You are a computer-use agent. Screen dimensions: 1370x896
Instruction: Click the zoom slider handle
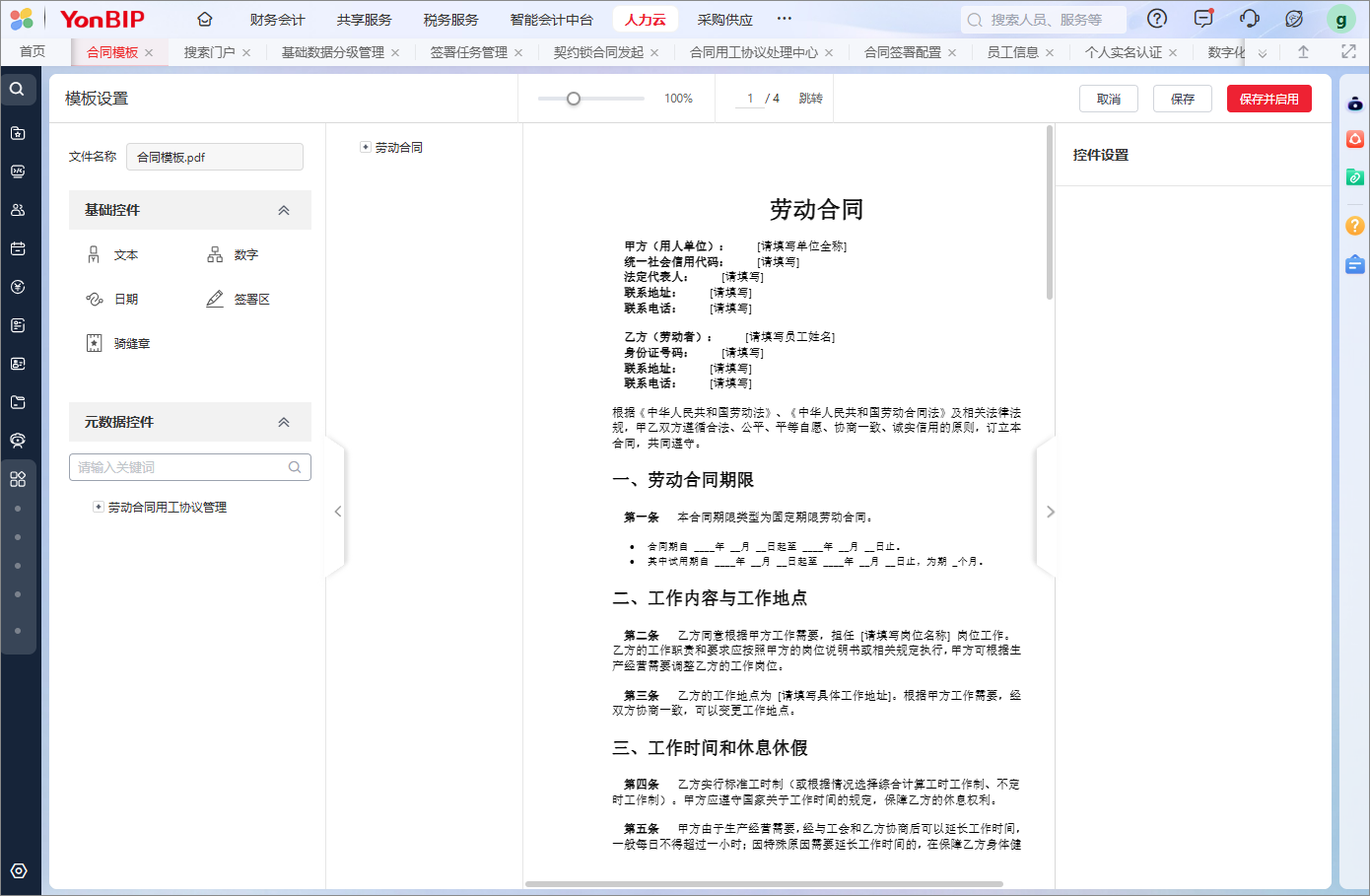pyautogui.click(x=574, y=99)
